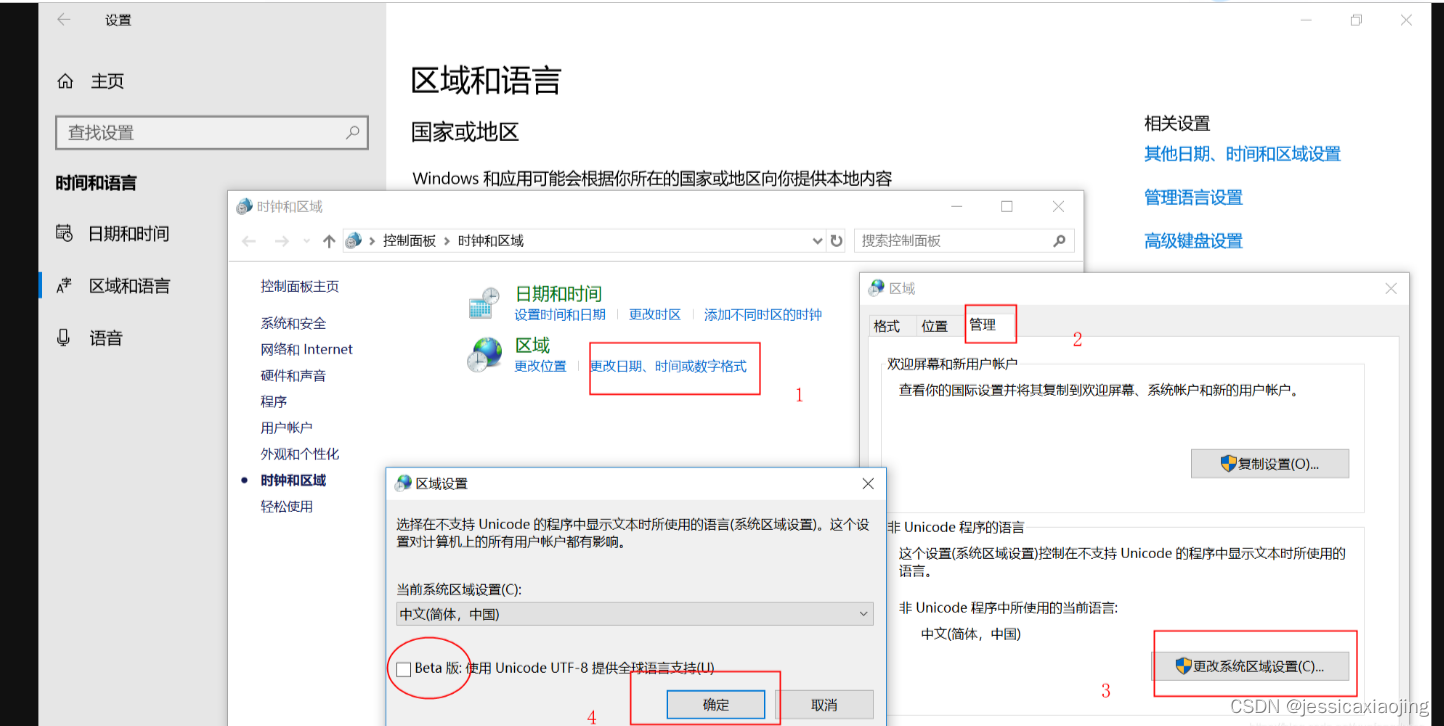This screenshot has height=726, width=1444.
Task: Open the 管理语言设置 link
Action: coord(1193,197)
